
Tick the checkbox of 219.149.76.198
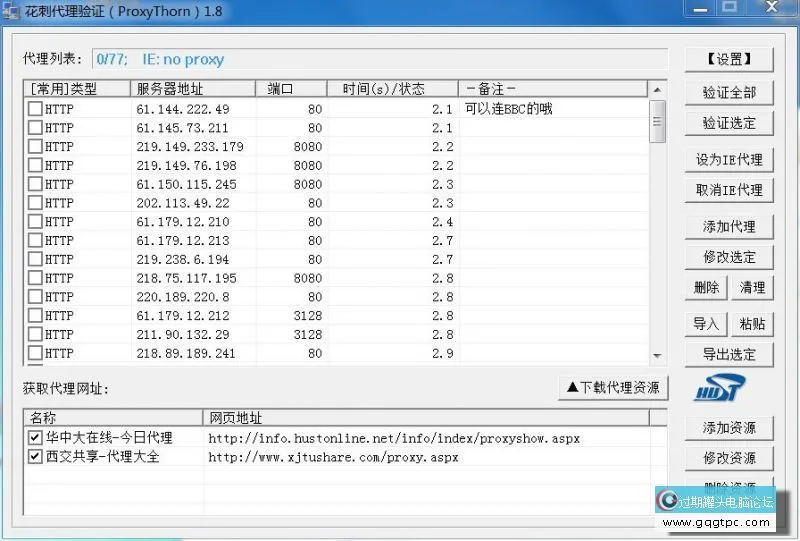(35, 165)
